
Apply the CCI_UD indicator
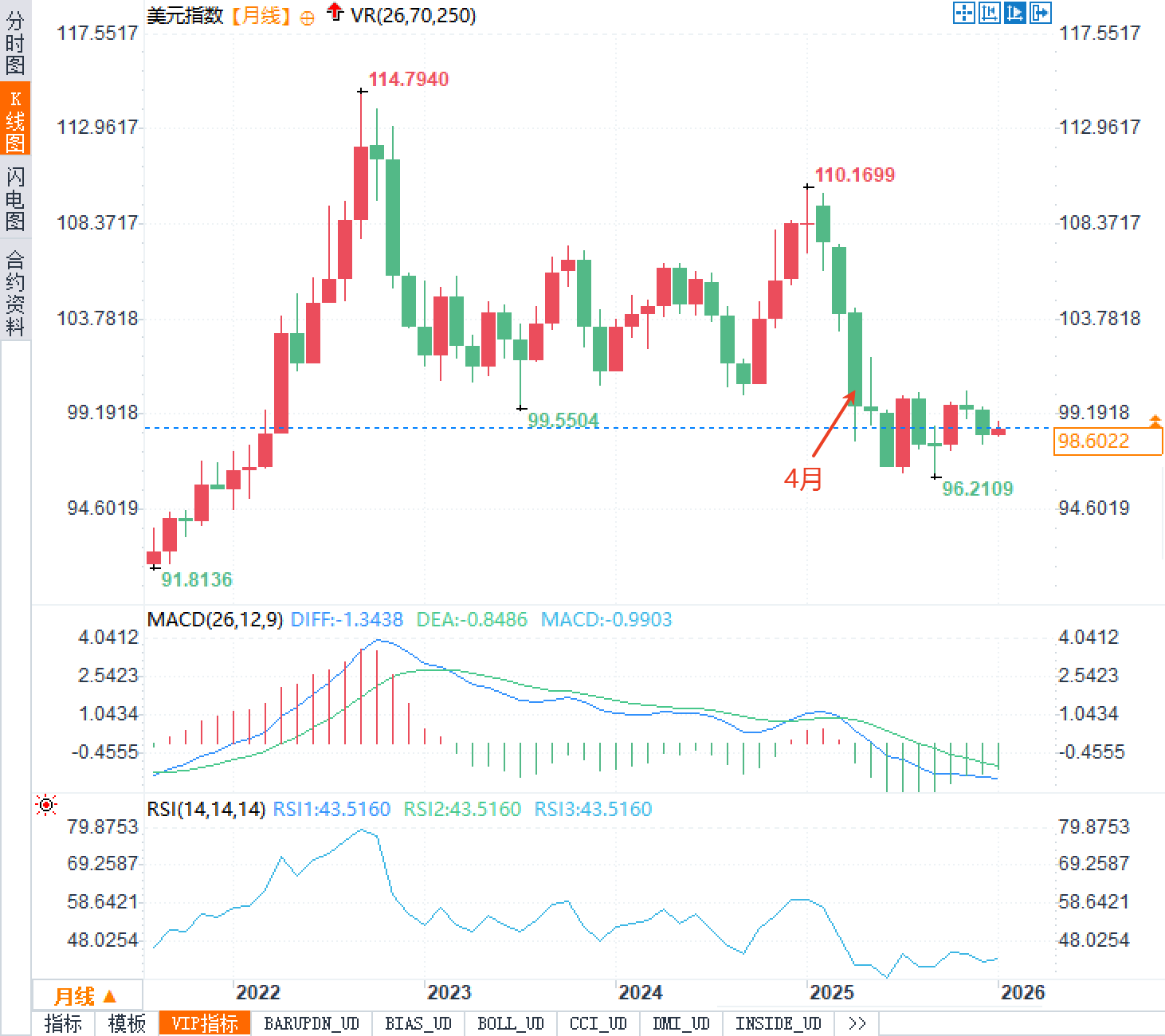click(x=598, y=1023)
